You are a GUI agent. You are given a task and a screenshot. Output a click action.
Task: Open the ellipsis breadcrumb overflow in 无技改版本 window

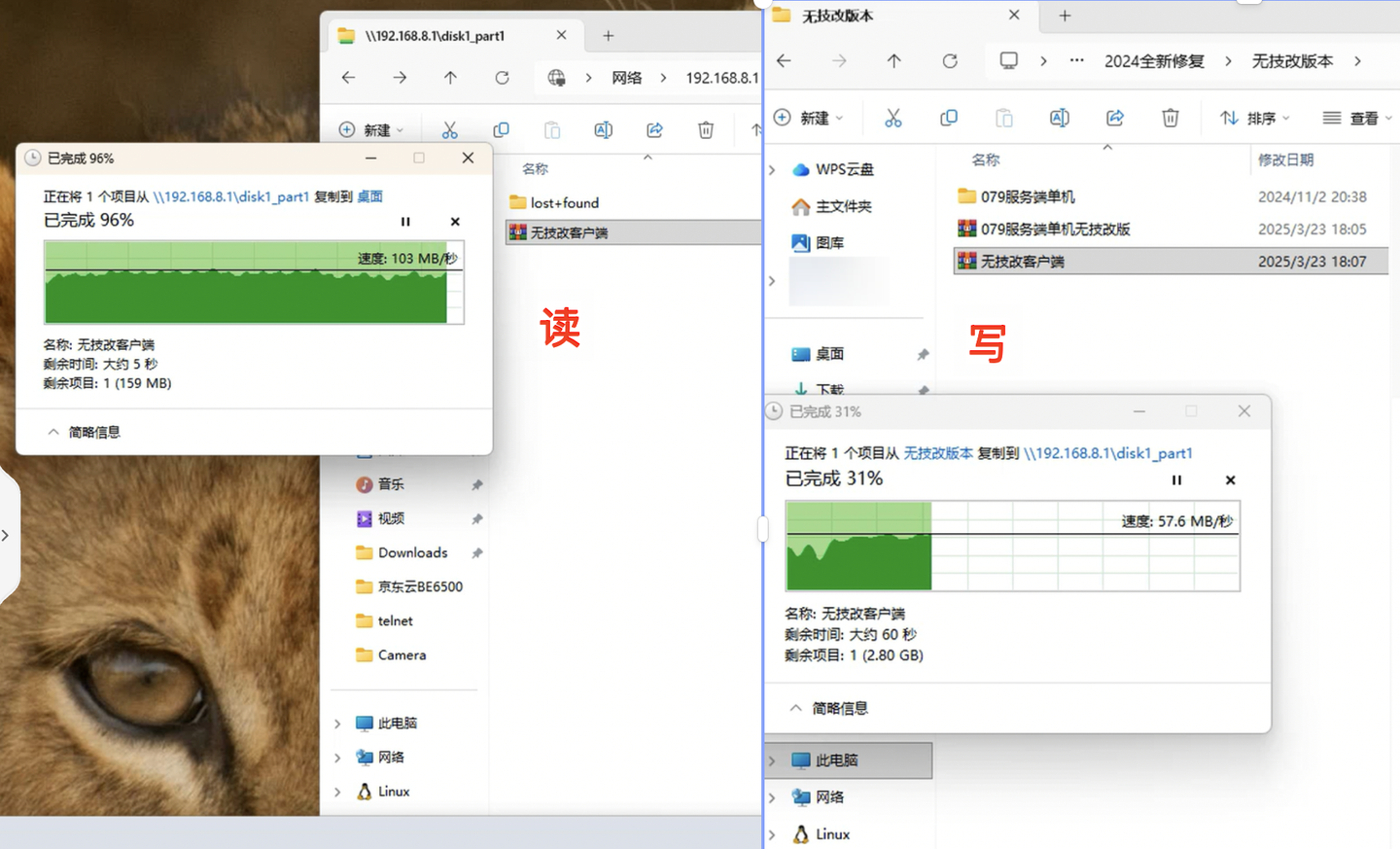pyautogui.click(x=1076, y=60)
